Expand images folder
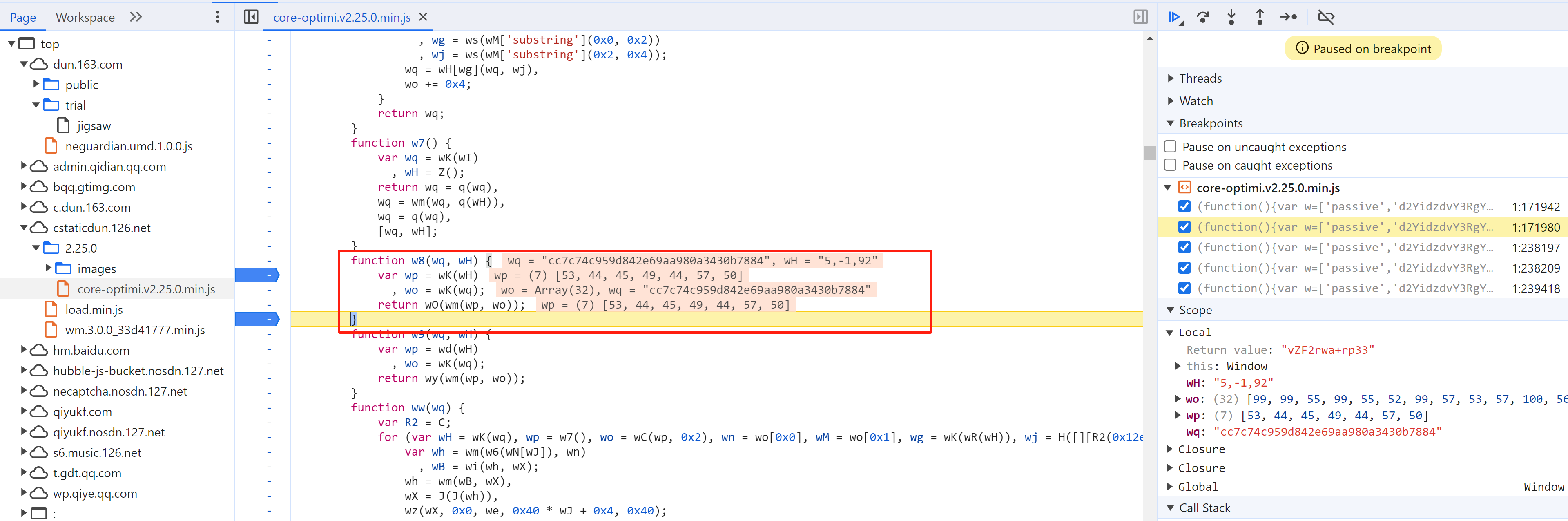The height and width of the screenshot is (521, 1568). [48, 268]
